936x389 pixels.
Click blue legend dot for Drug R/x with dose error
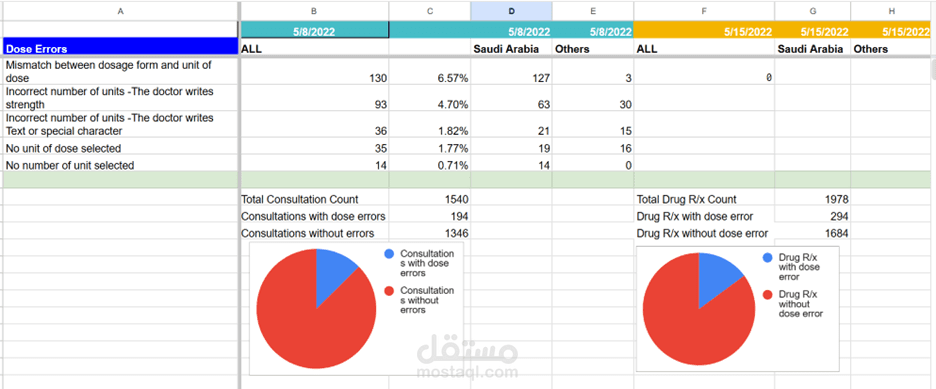pos(768,258)
